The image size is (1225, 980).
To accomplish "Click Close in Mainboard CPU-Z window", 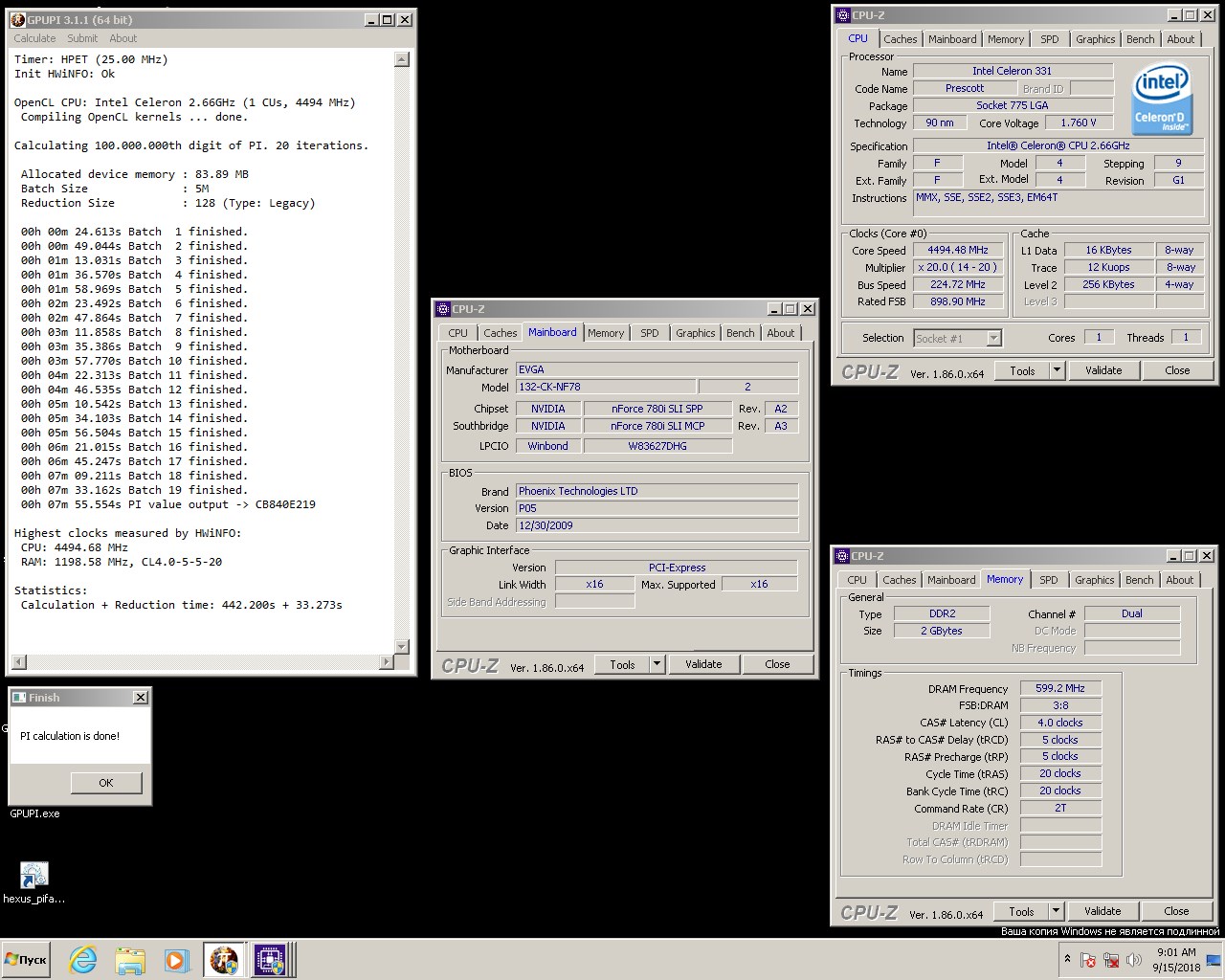I will pos(778,664).
